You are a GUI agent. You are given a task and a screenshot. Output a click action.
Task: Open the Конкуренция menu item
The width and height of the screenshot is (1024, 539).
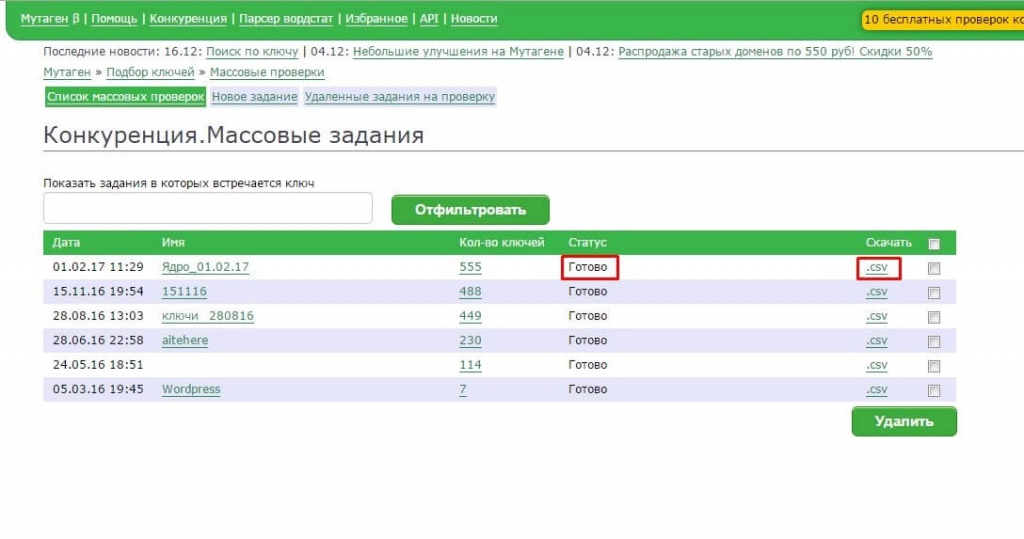click(x=188, y=19)
